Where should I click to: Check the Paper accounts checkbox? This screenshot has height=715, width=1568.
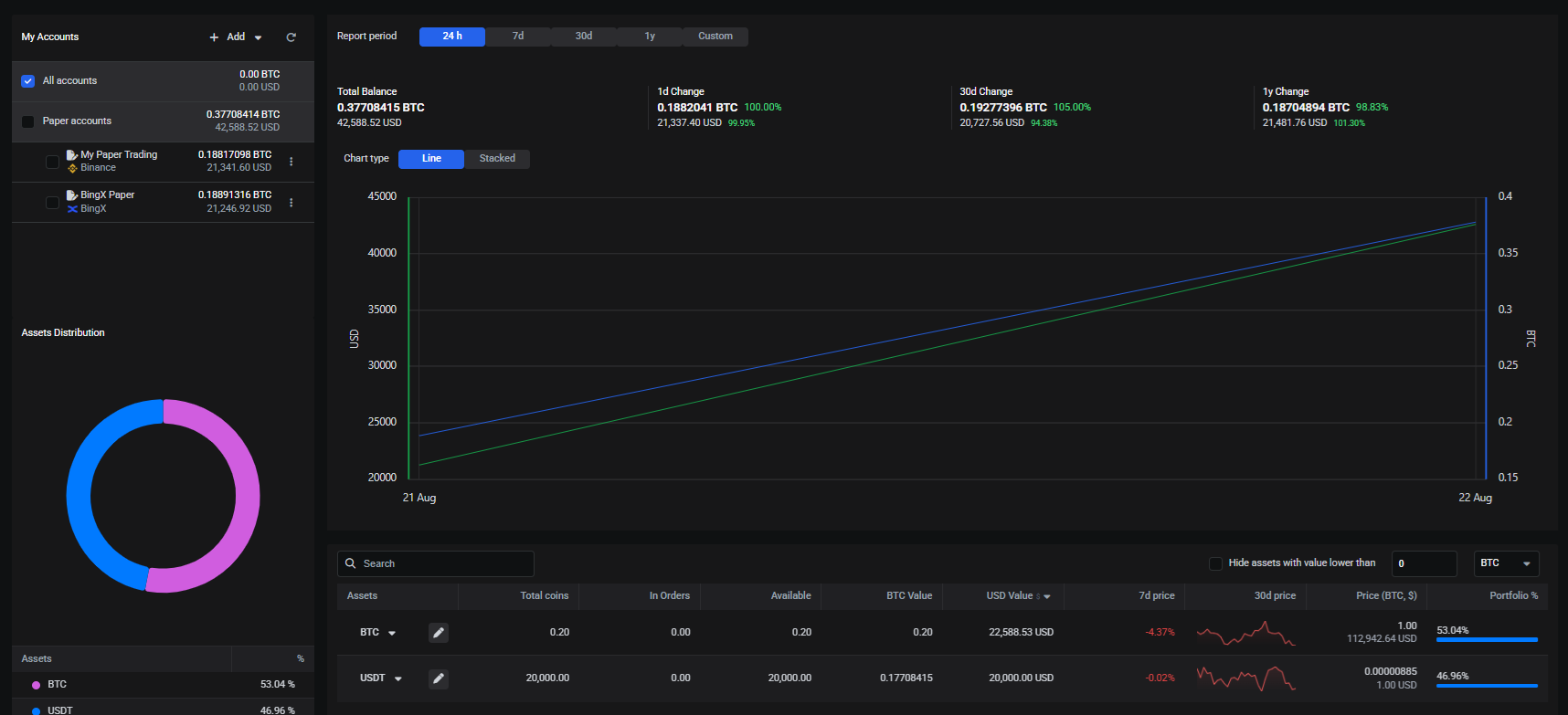click(x=27, y=121)
